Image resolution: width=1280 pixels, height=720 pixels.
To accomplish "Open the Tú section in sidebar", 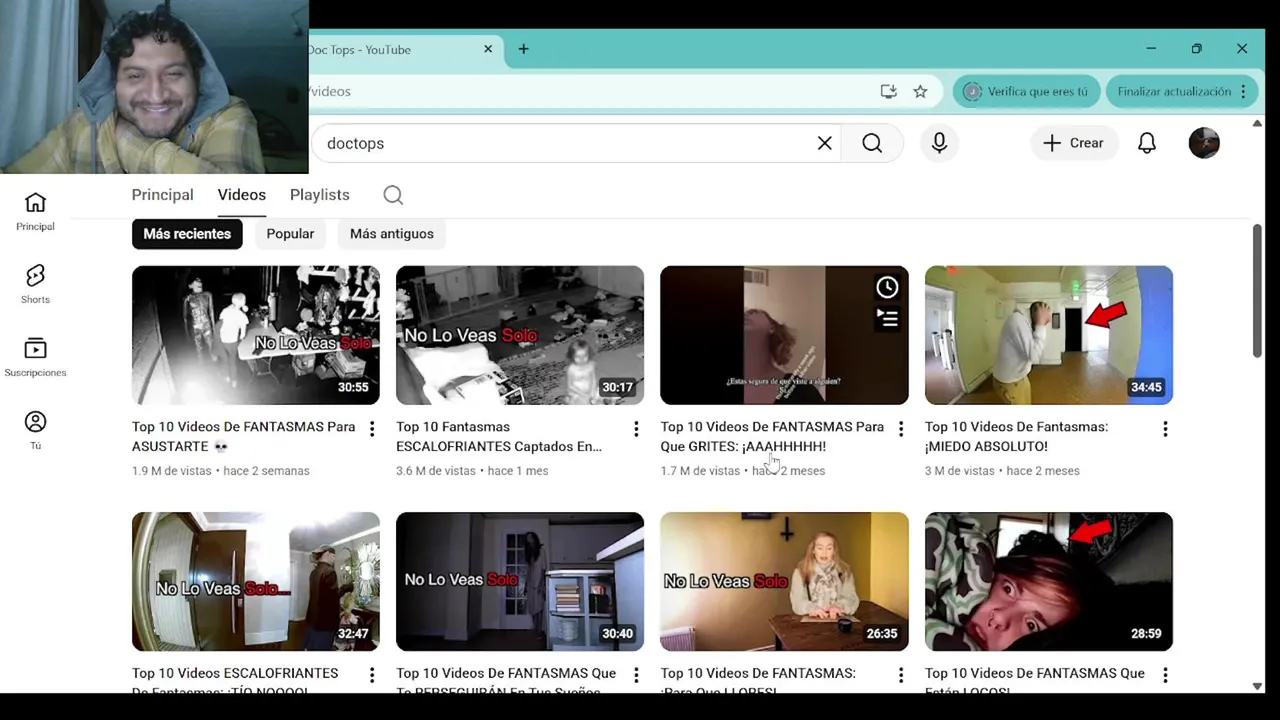I will pos(35,431).
